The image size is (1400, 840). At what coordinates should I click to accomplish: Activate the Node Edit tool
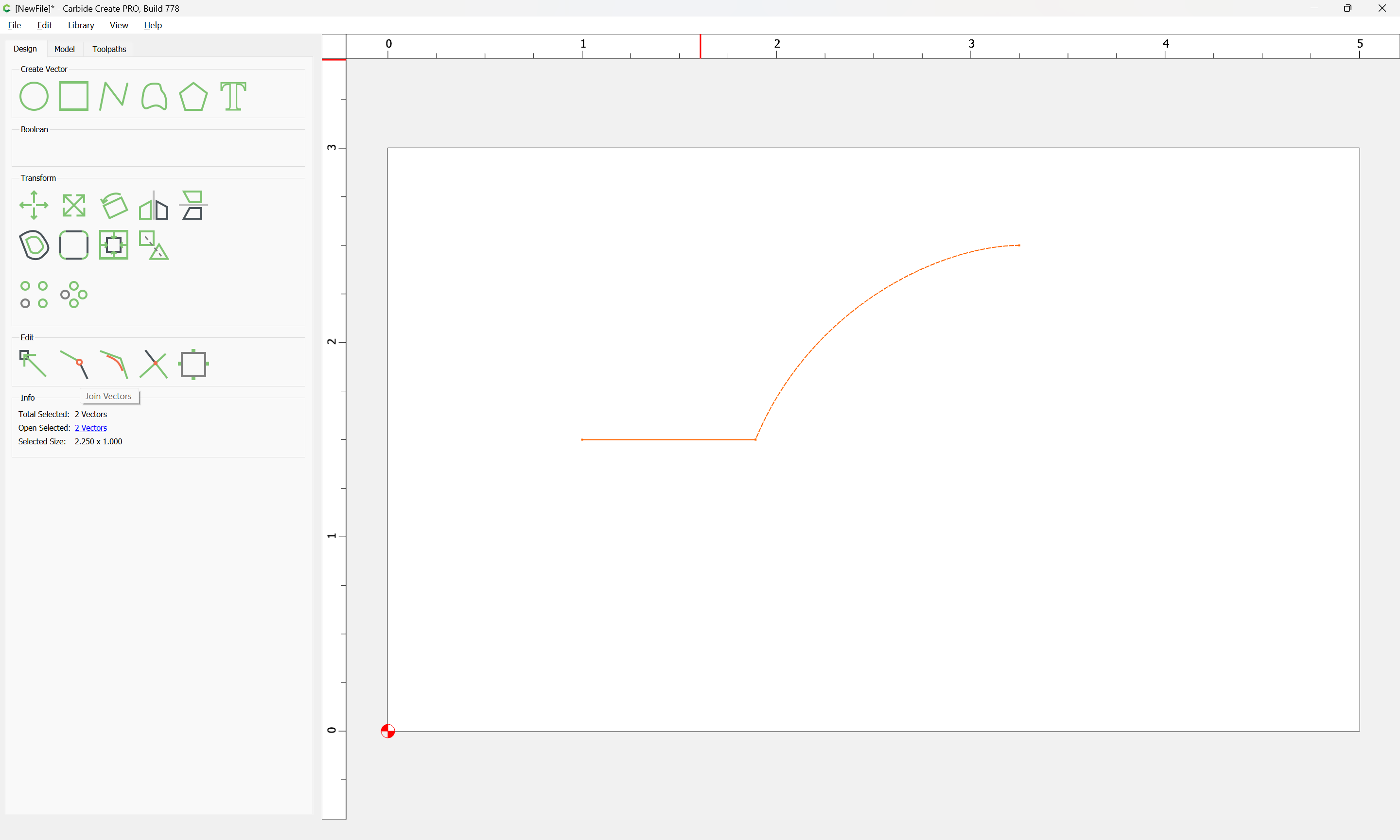tap(34, 364)
